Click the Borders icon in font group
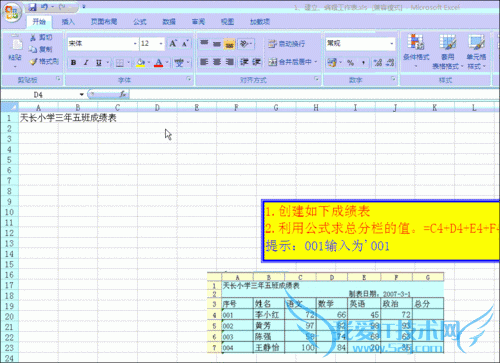Viewport: 500px width, 363px height. [x=120, y=62]
